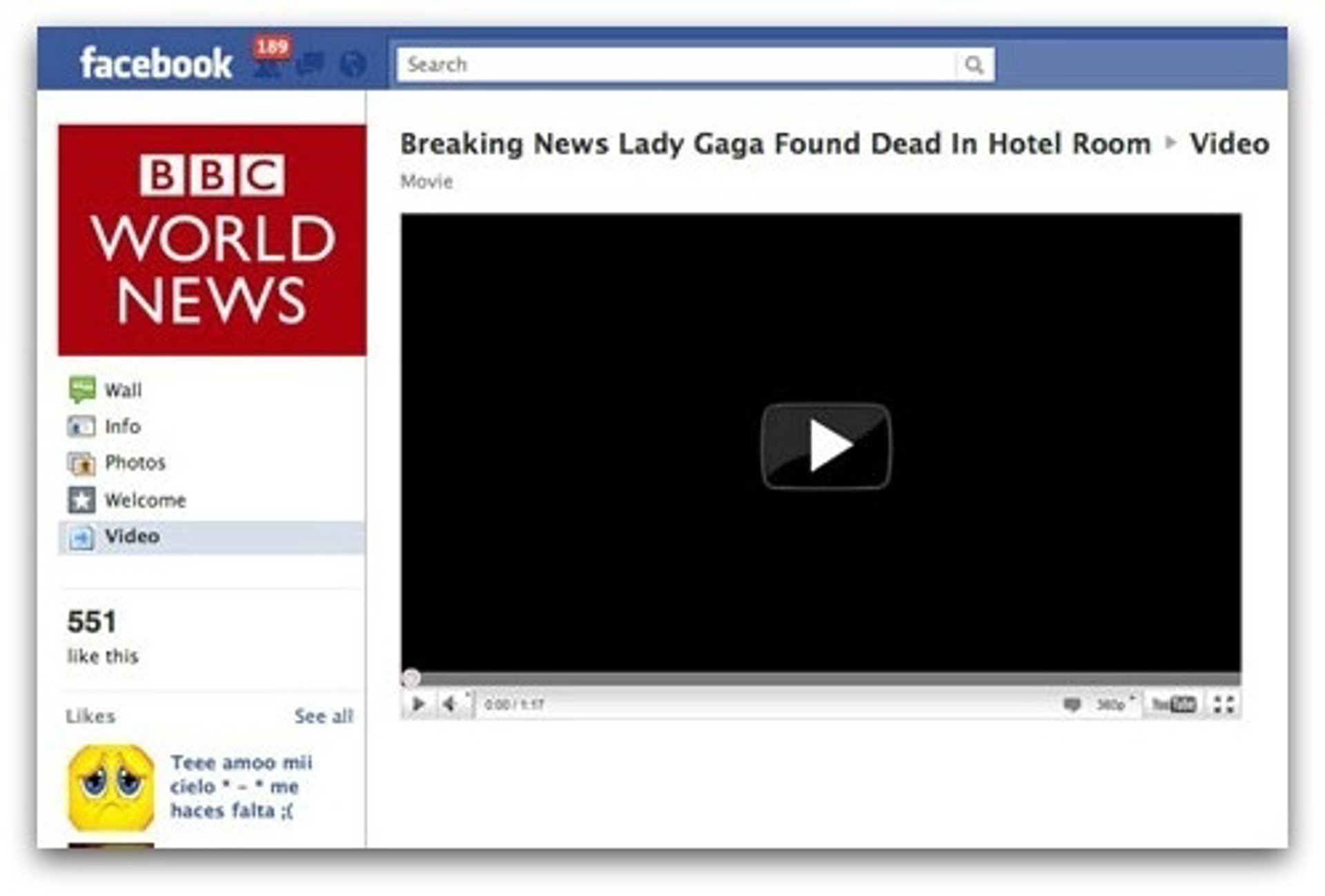Toggle video fullscreen mode

1224,704
